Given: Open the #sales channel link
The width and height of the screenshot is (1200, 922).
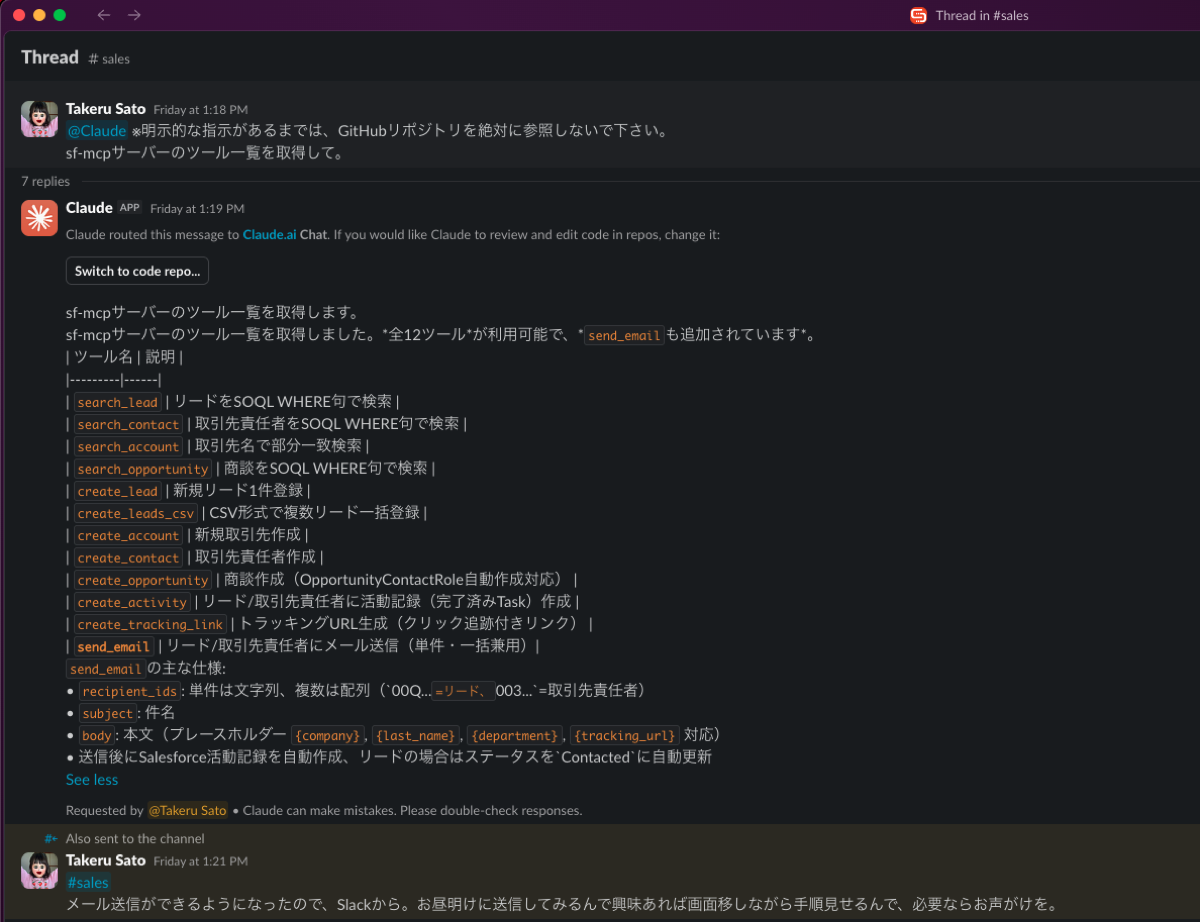Looking at the screenshot, I should [x=88, y=882].
